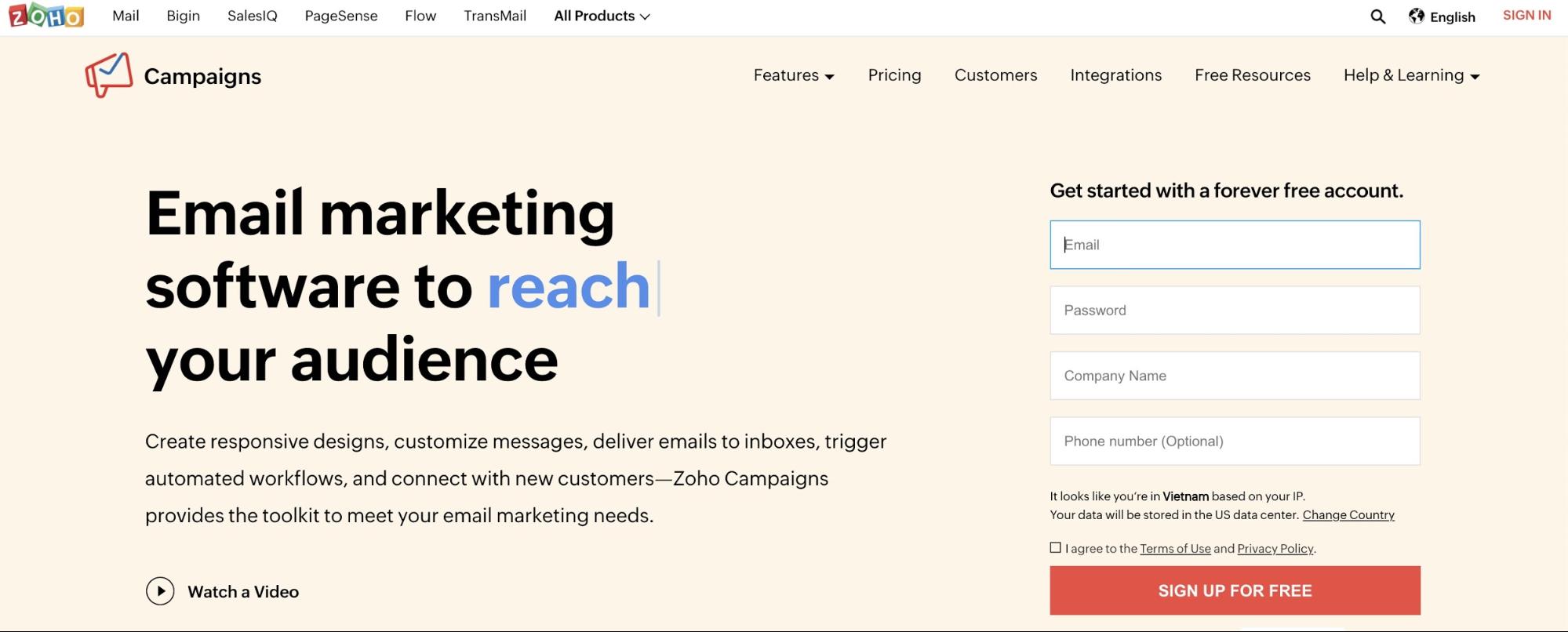Image resolution: width=1568 pixels, height=632 pixels.
Task: Check the Terms of Use agreement box
Action: coord(1056,548)
